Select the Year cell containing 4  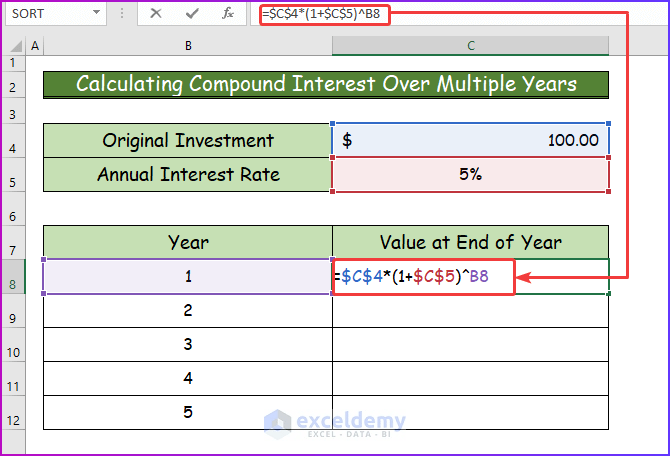pyautogui.click(x=188, y=379)
